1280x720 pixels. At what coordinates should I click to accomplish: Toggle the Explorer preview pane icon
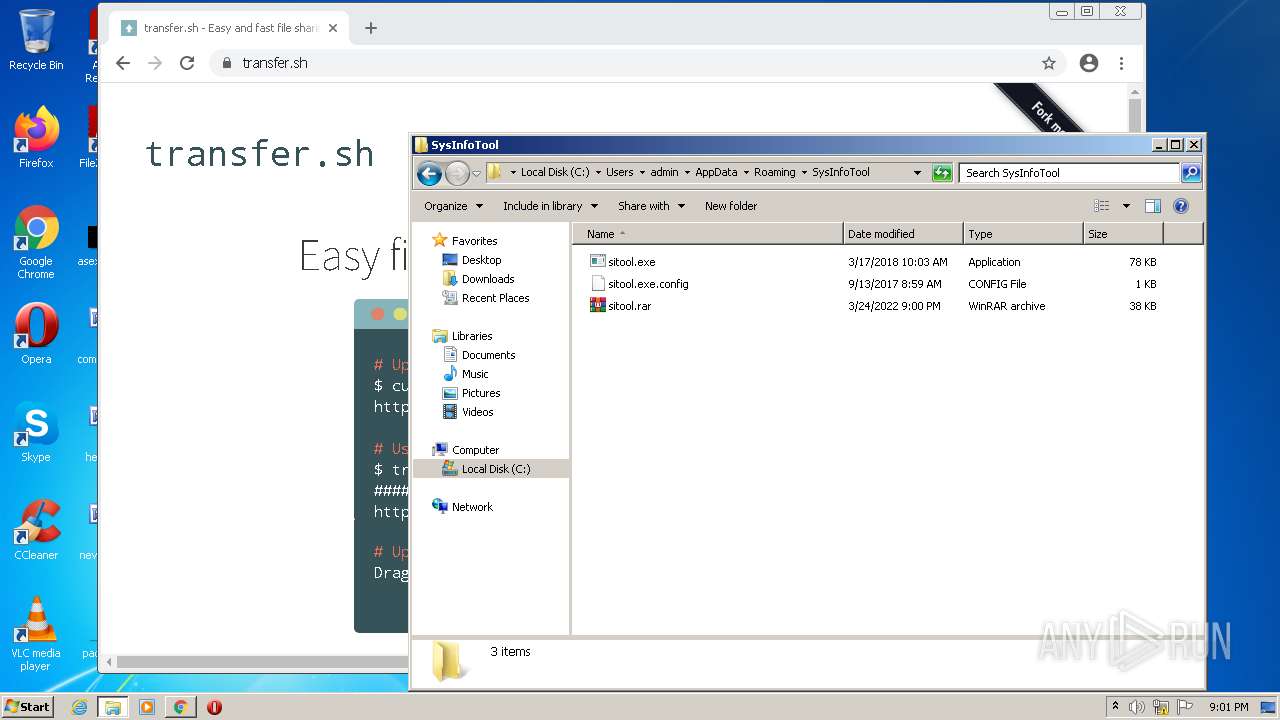click(x=1152, y=206)
